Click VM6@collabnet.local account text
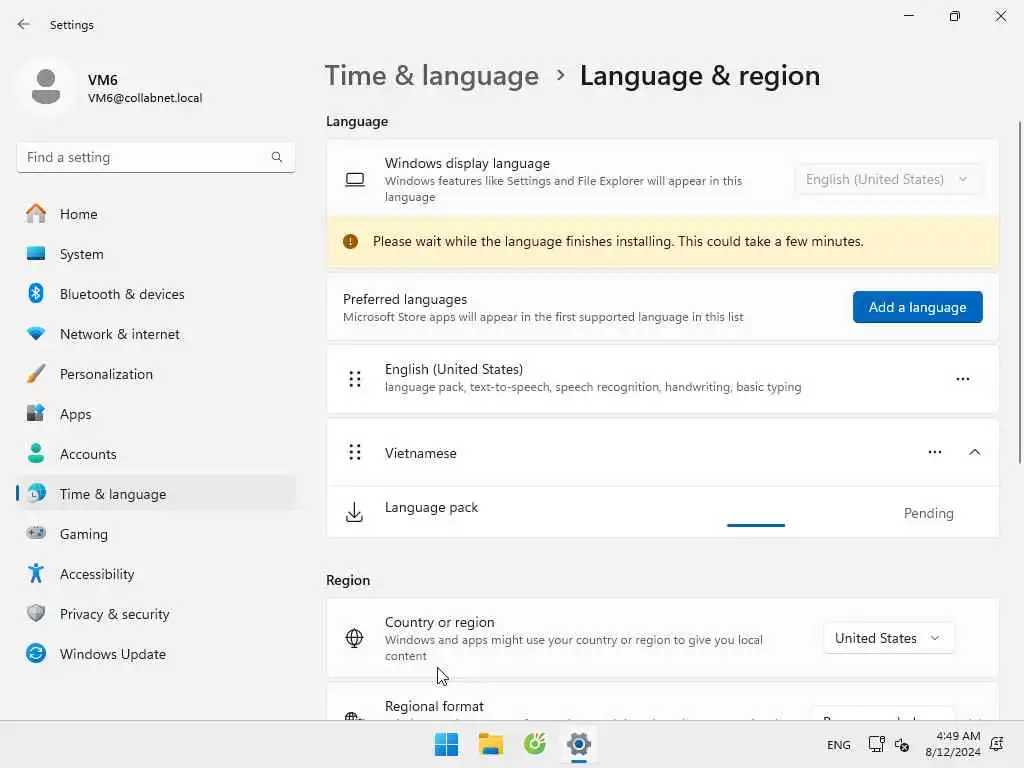1024x768 pixels. [x=145, y=98]
